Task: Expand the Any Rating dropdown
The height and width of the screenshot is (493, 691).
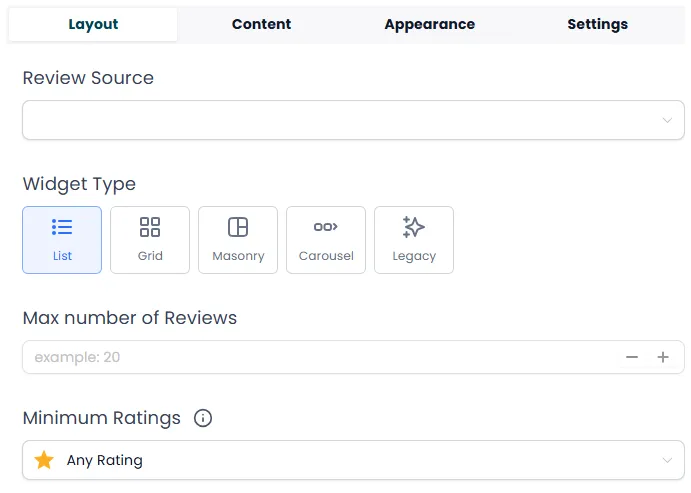Action: (340, 460)
